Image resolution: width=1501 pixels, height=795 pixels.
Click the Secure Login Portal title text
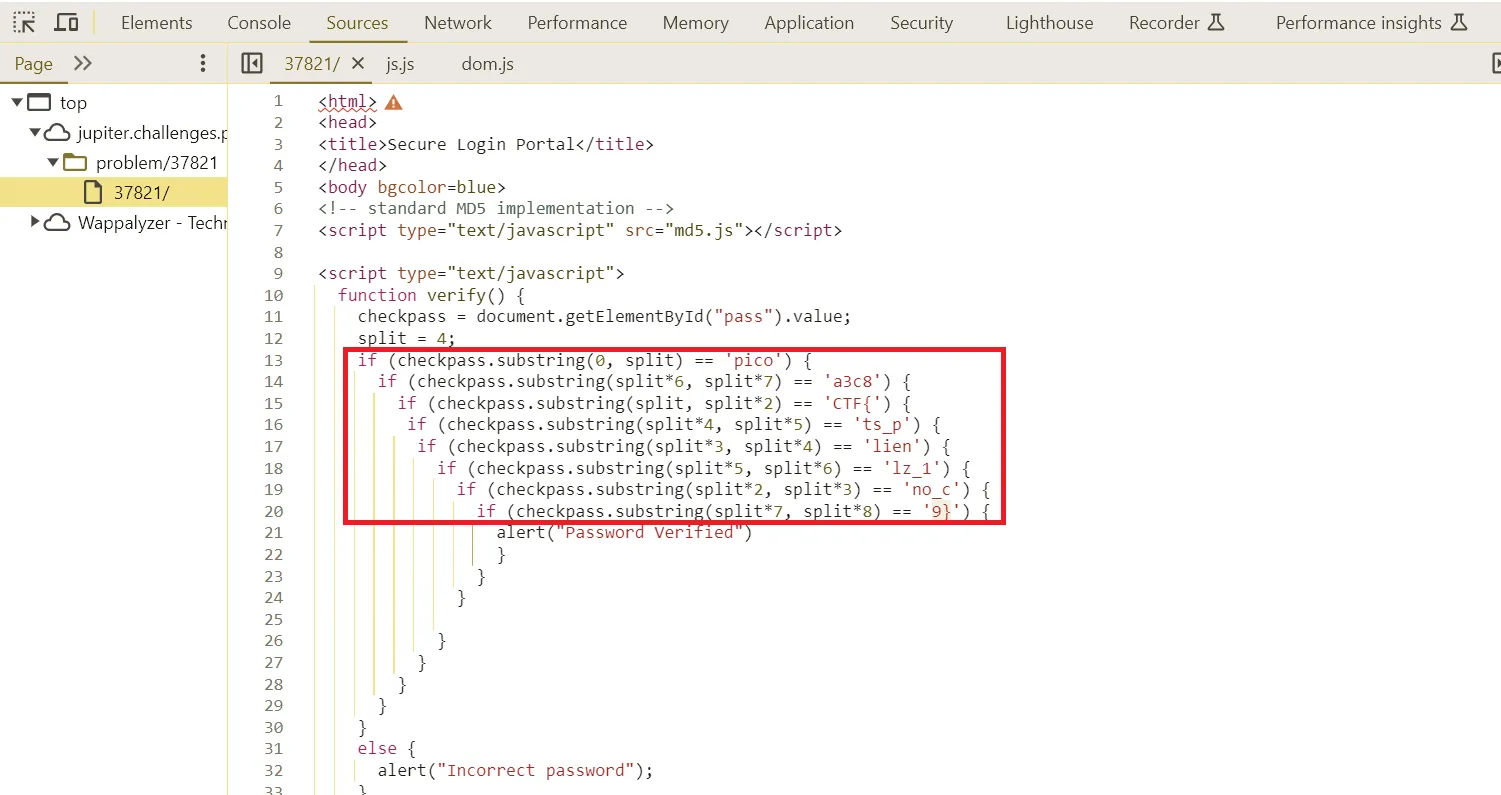[481, 144]
